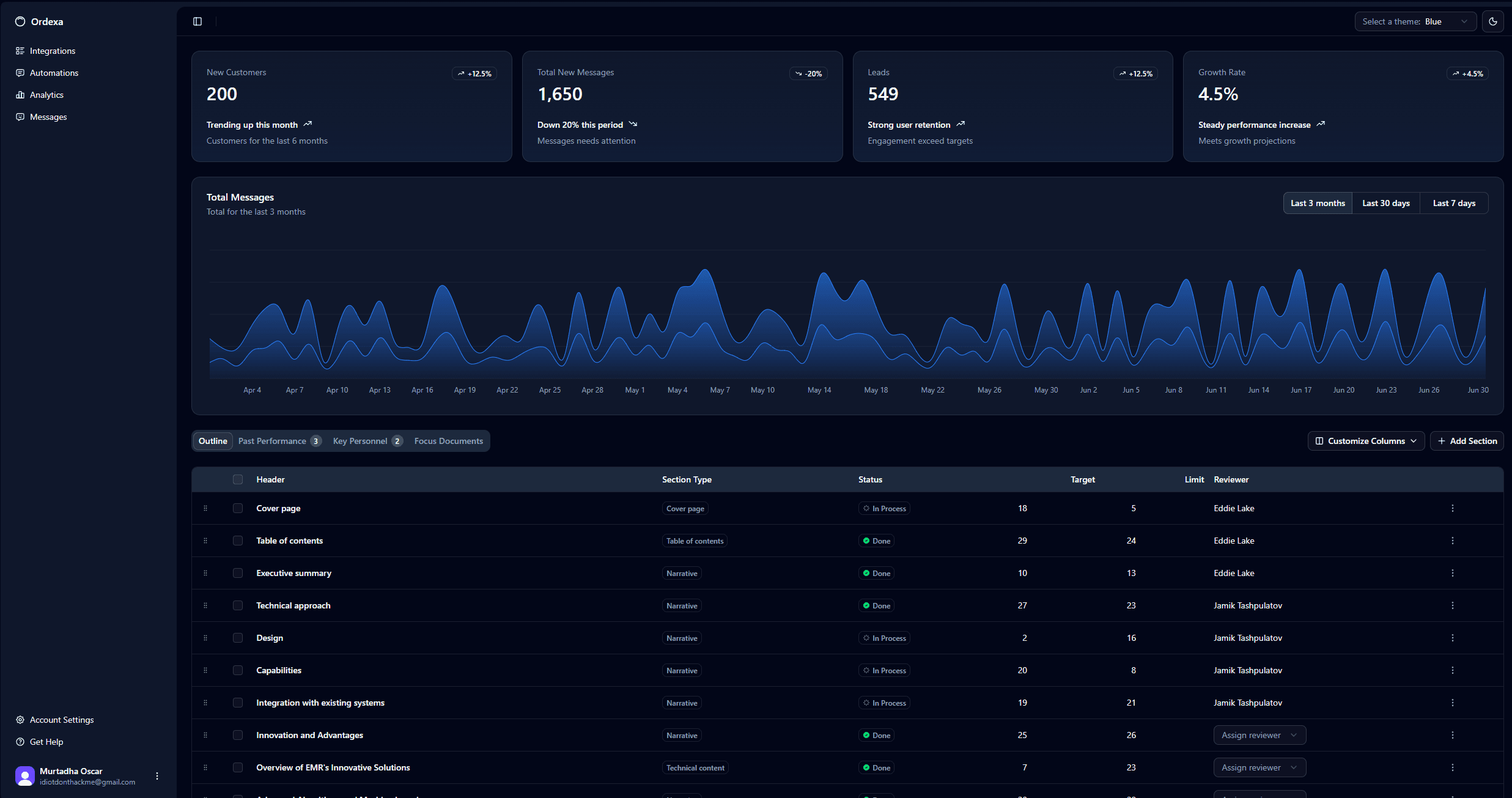This screenshot has height=798, width=1512.
Task: Open the row actions menu for Cover page
Action: pyautogui.click(x=1453, y=508)
